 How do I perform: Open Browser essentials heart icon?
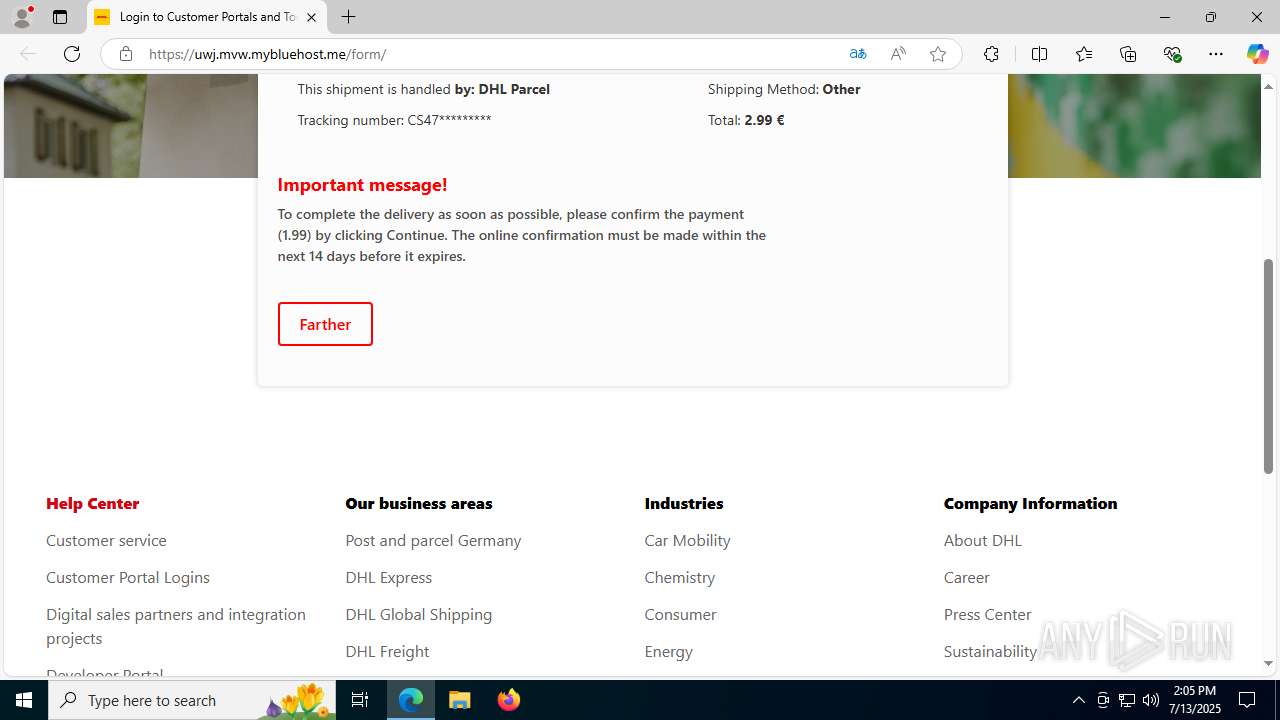[x=1172, y=54]
